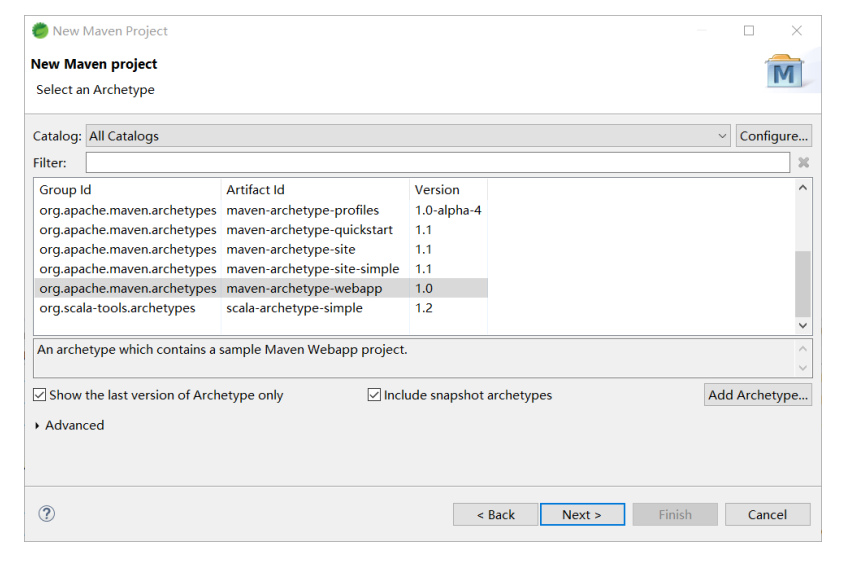Close the New Maven Project dialog

[796, 31]
